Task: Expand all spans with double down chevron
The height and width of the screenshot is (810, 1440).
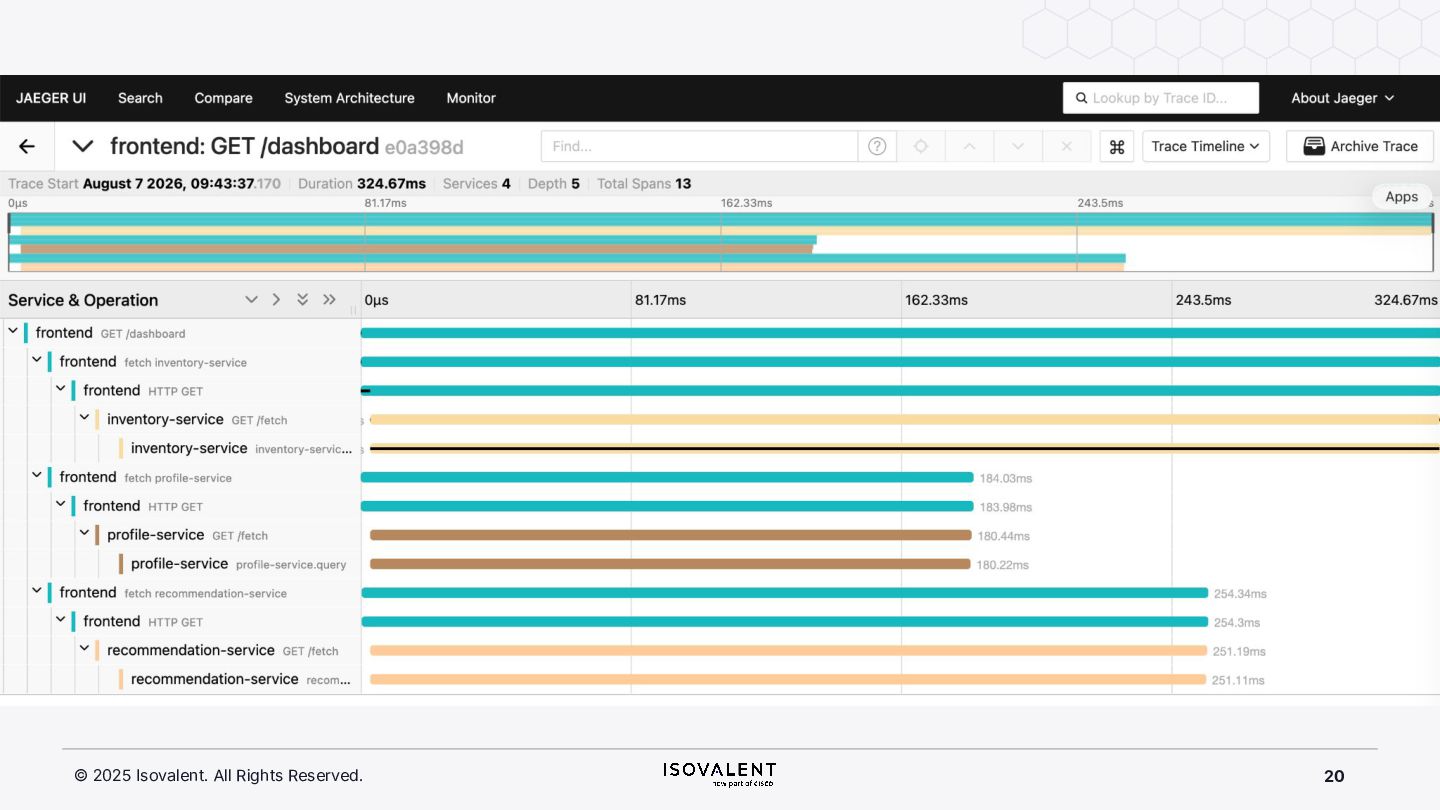Action: pyautogui.click(x=302, y=300)
